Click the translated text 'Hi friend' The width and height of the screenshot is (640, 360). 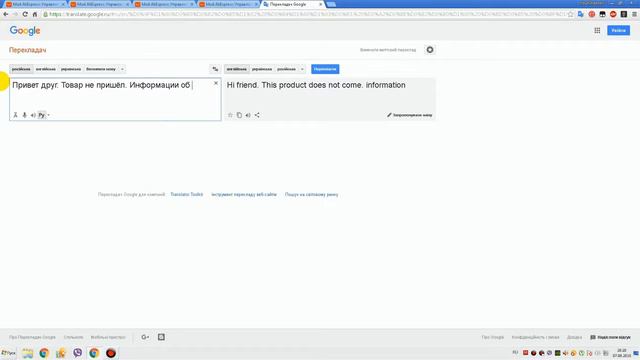(242, 85)
